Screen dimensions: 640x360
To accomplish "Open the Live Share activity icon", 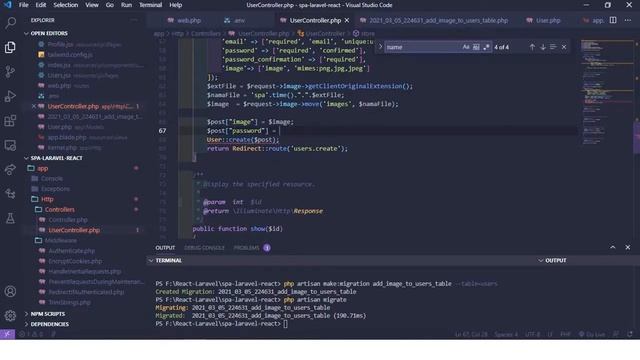I will click(10, 170).
